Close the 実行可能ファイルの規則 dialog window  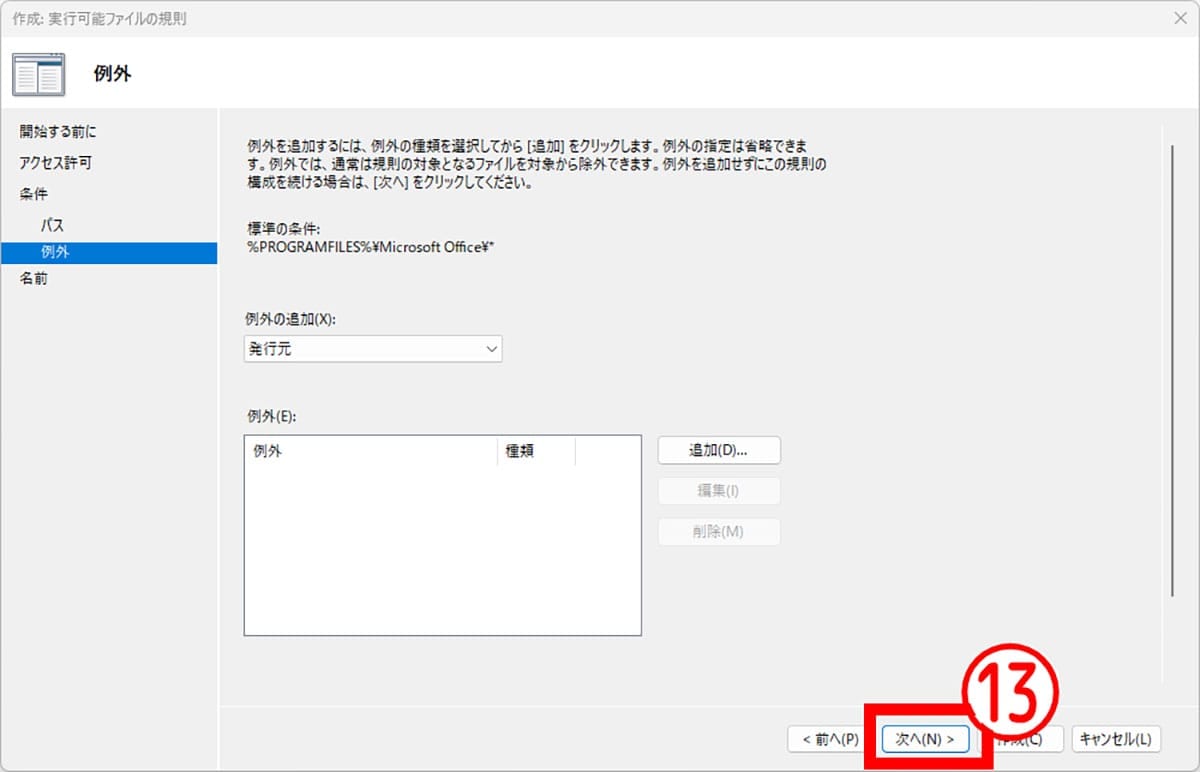click(x=1180, y=18)
